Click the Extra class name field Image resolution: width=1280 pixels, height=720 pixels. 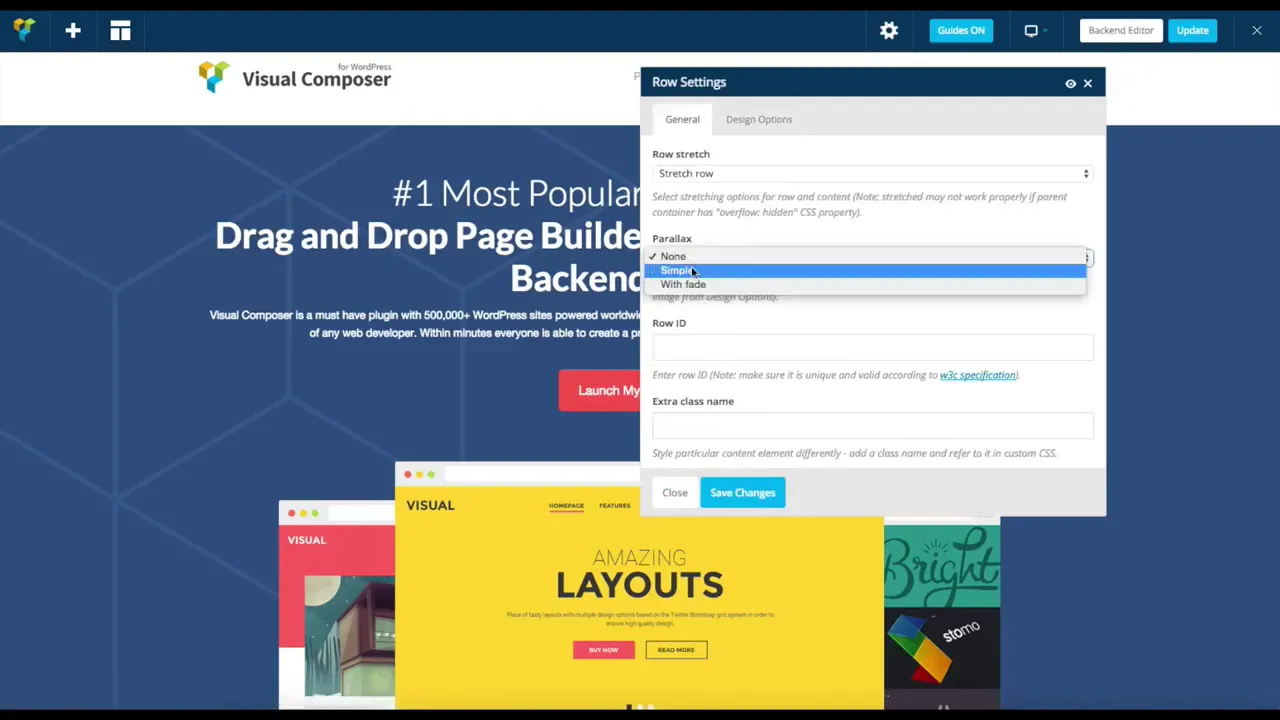pyautogui.click(x=873, y=424)
